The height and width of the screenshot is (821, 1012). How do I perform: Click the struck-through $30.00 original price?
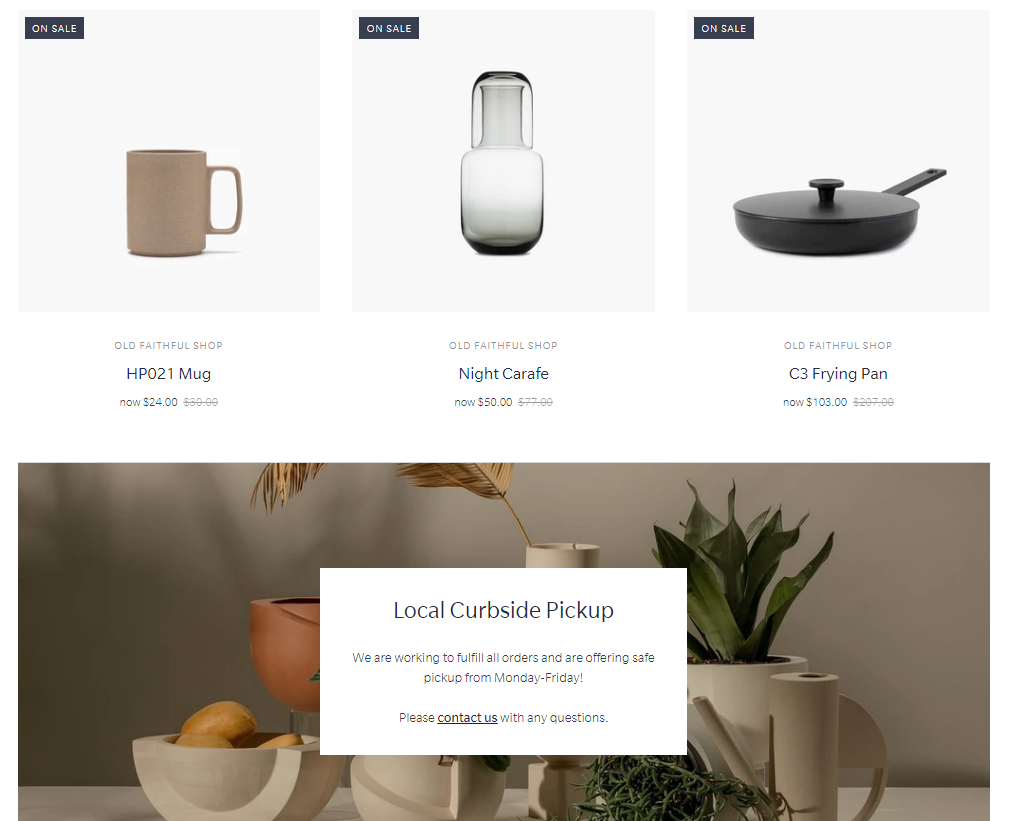point(201,402)
